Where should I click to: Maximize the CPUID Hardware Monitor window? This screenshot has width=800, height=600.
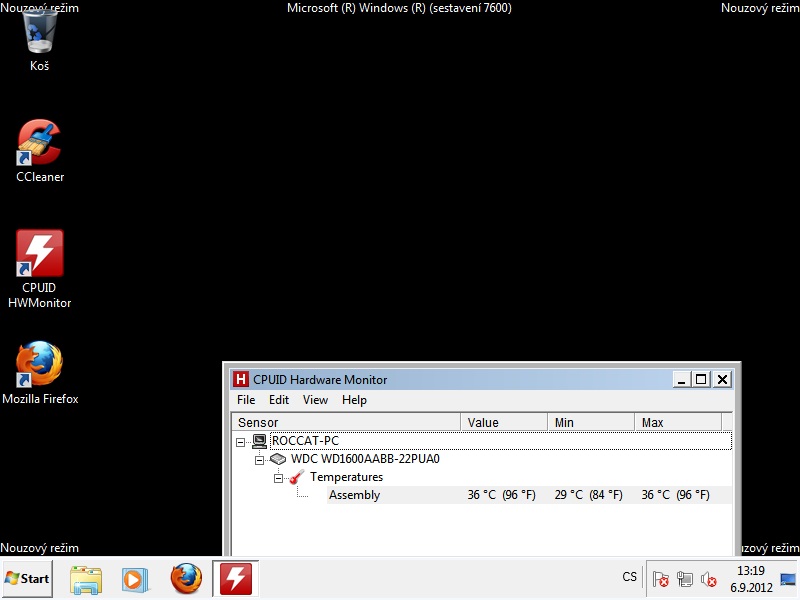pyautogui.click(x=702, y=380)
